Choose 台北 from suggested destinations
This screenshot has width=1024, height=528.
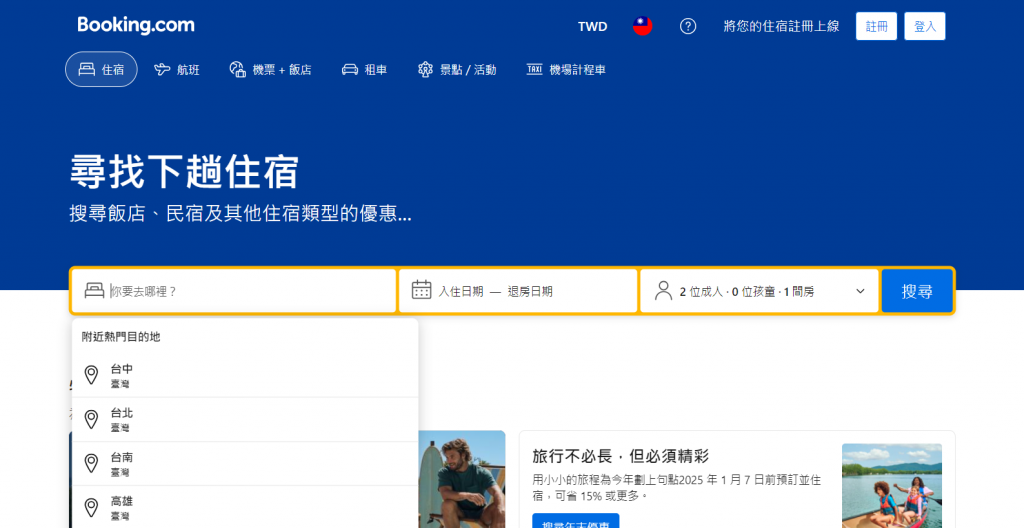(x=245, y=420)
